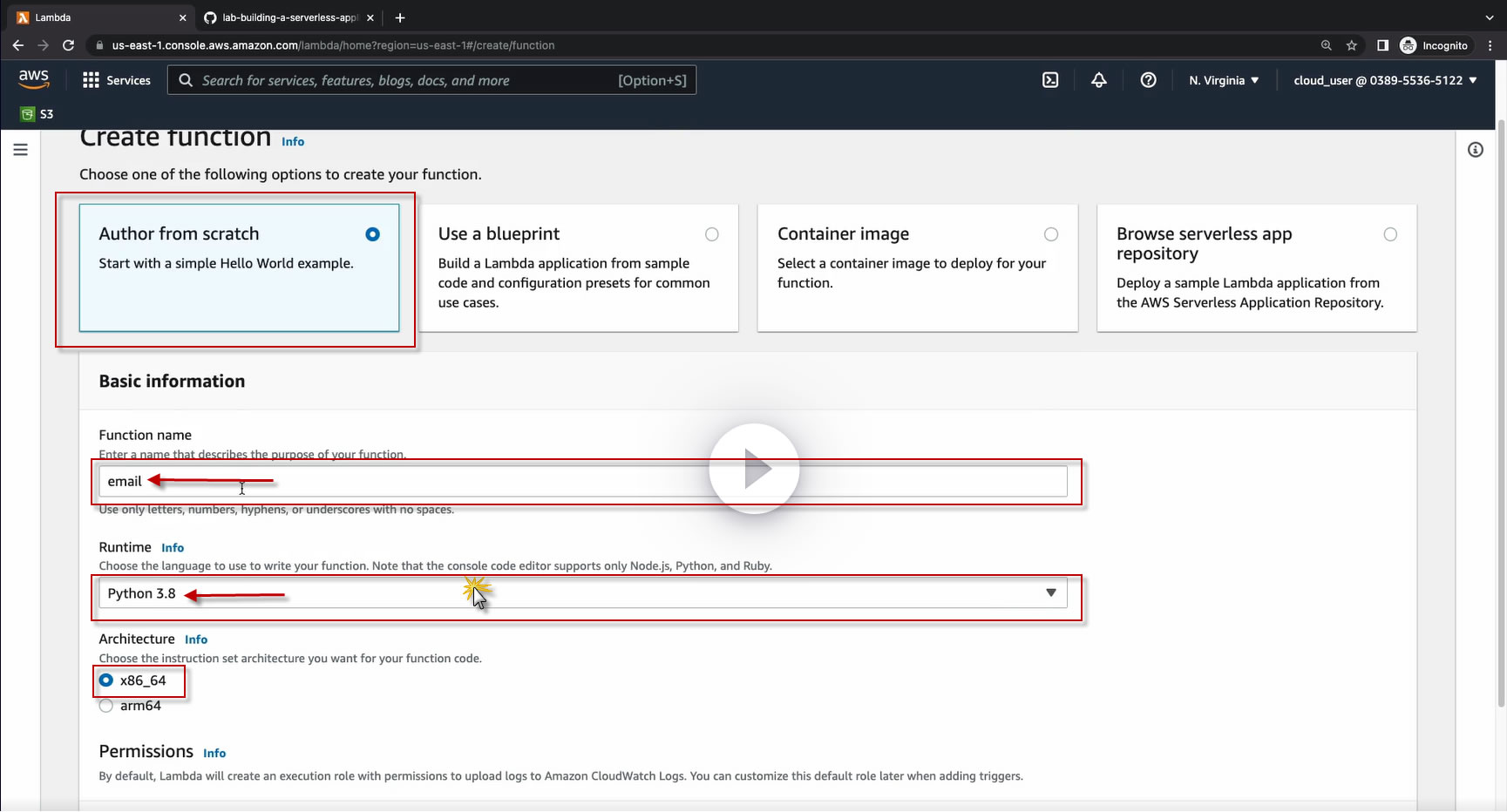Open Info link next to Architecture
This screenshot has width=1507, height=812.
click(x=196, y=639)
